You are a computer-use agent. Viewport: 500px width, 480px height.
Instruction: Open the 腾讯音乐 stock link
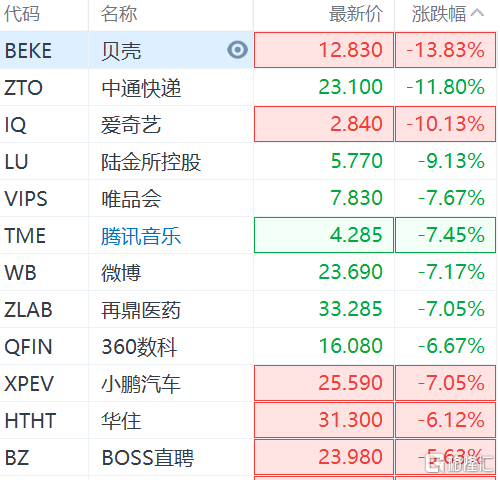[141, 236]
